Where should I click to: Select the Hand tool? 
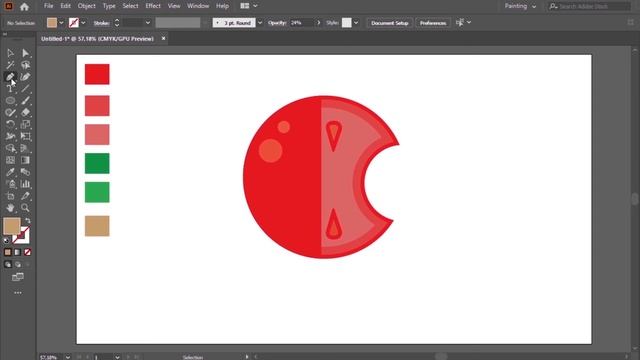click(10, 208)
